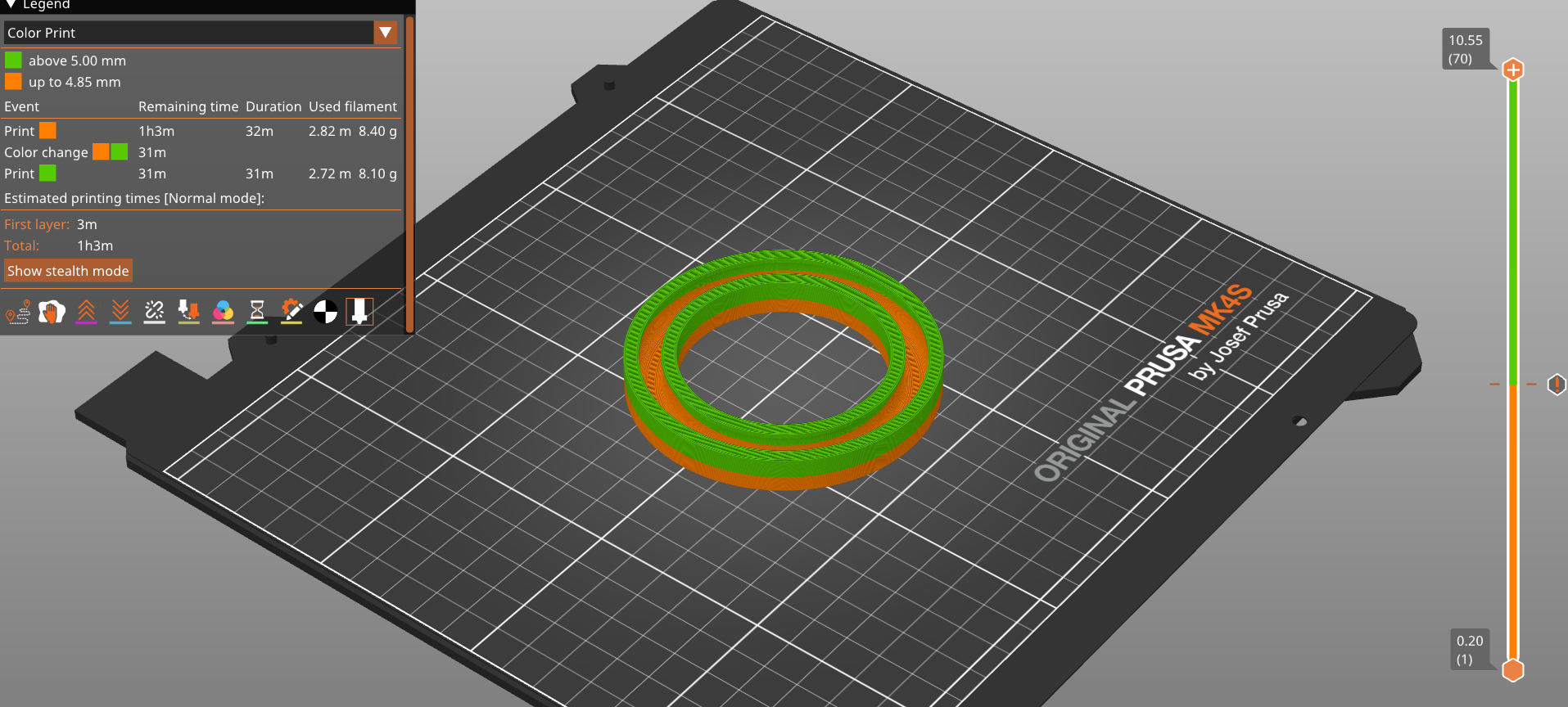Toggle deretractions visibility icon
The width and height of the screenshot is (1568, 707).
coord(120,312)
